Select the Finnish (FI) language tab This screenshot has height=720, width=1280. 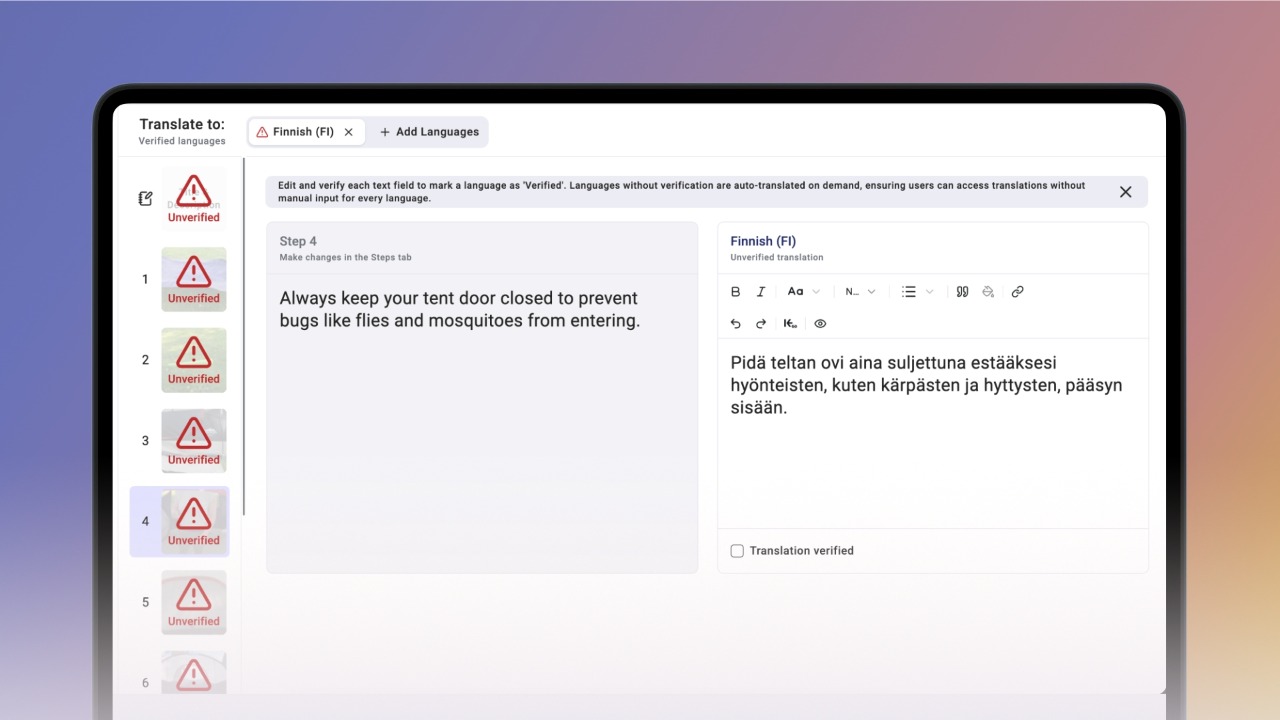(x=305, y=132)
